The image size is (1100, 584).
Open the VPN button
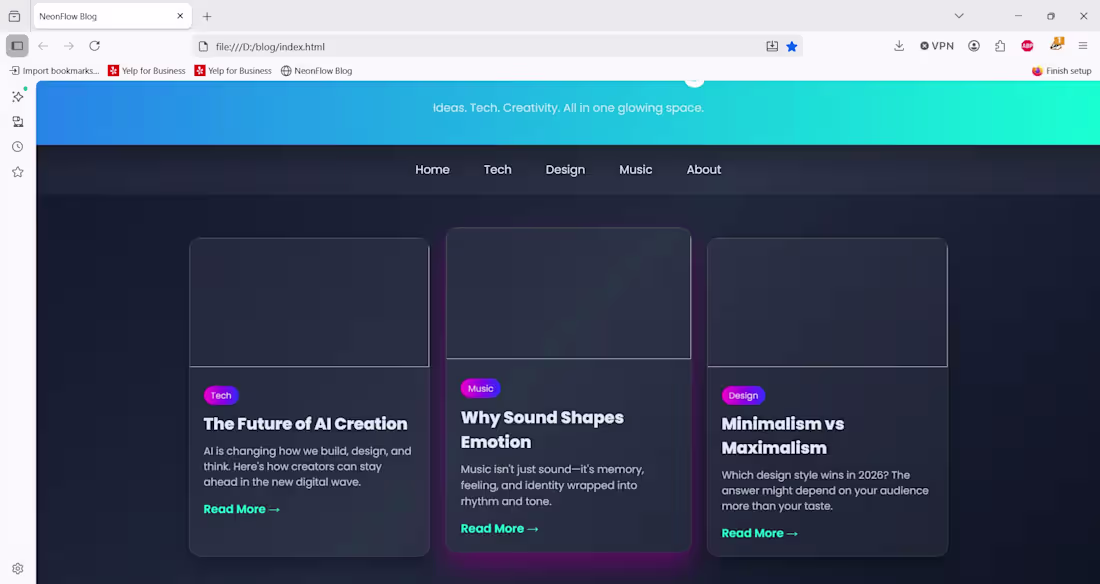click(x=937, y=46)
